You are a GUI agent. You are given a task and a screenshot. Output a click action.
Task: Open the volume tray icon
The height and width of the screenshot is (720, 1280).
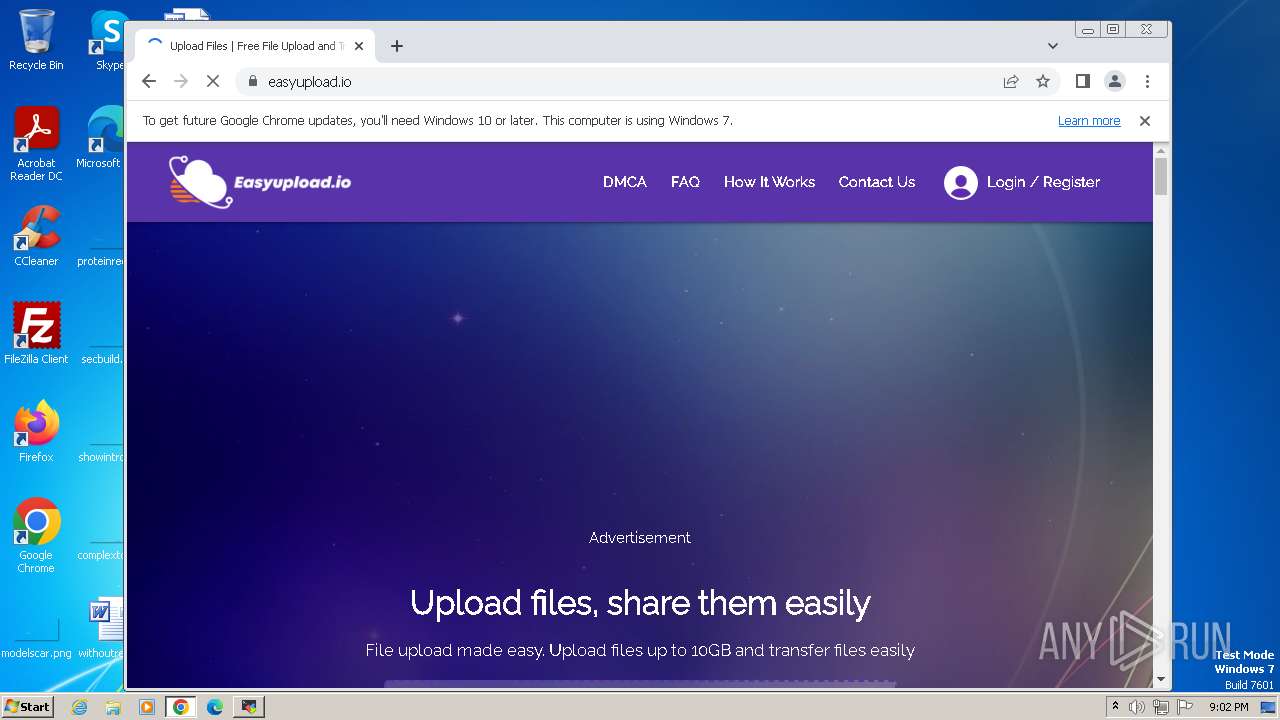pyautogui.click(x=1137, y=707)
